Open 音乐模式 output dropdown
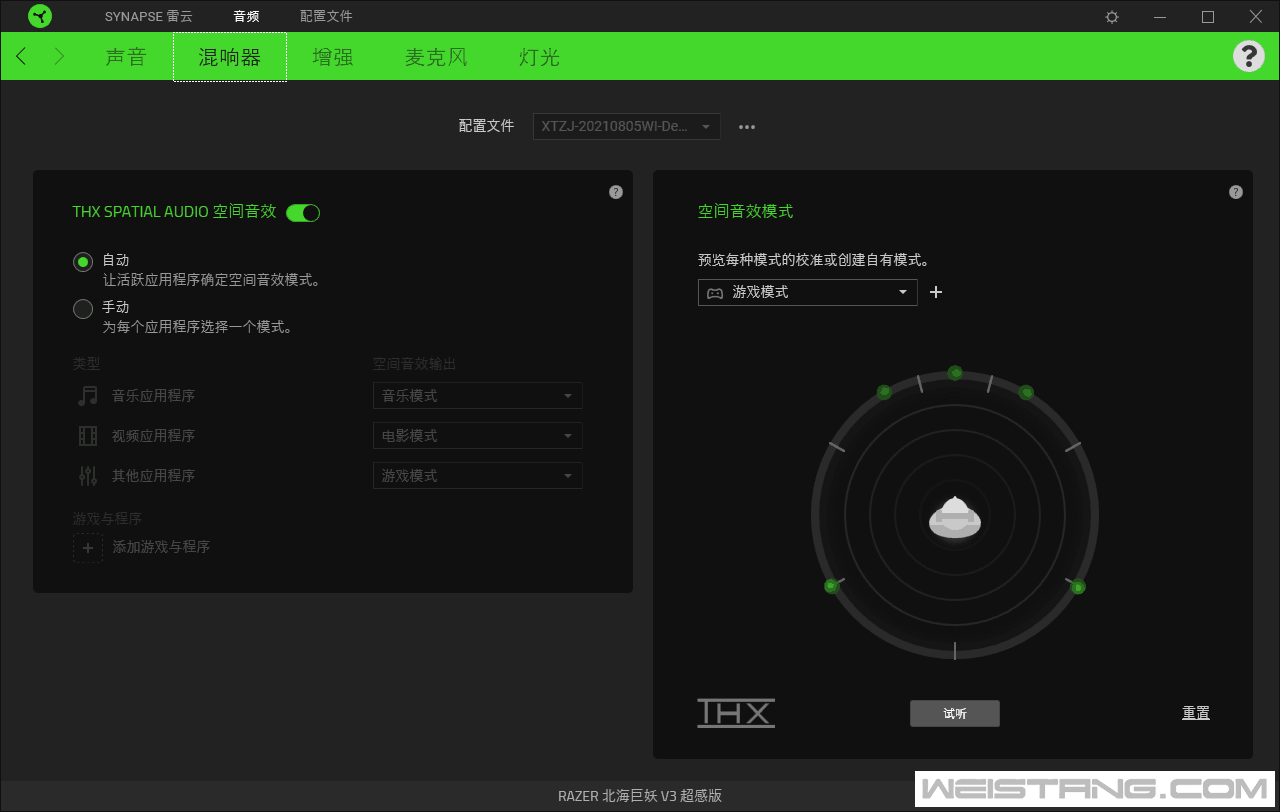This screenshot has width=1280, height=812. click(478, 396)
